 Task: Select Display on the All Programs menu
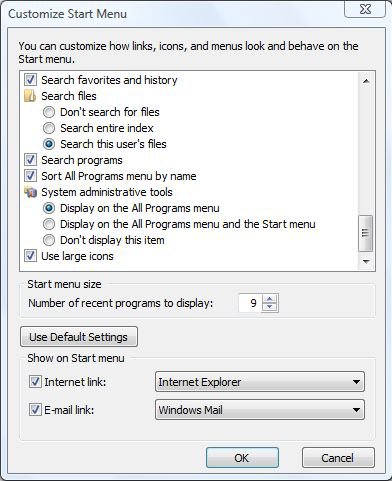click(x=49, y=208)
